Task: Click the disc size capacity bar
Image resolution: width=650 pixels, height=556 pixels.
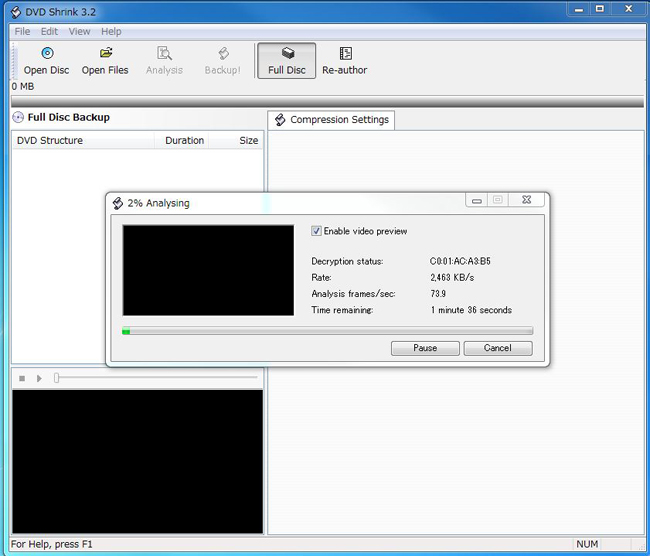Action: pyautogui.click(x=327, y=101)
